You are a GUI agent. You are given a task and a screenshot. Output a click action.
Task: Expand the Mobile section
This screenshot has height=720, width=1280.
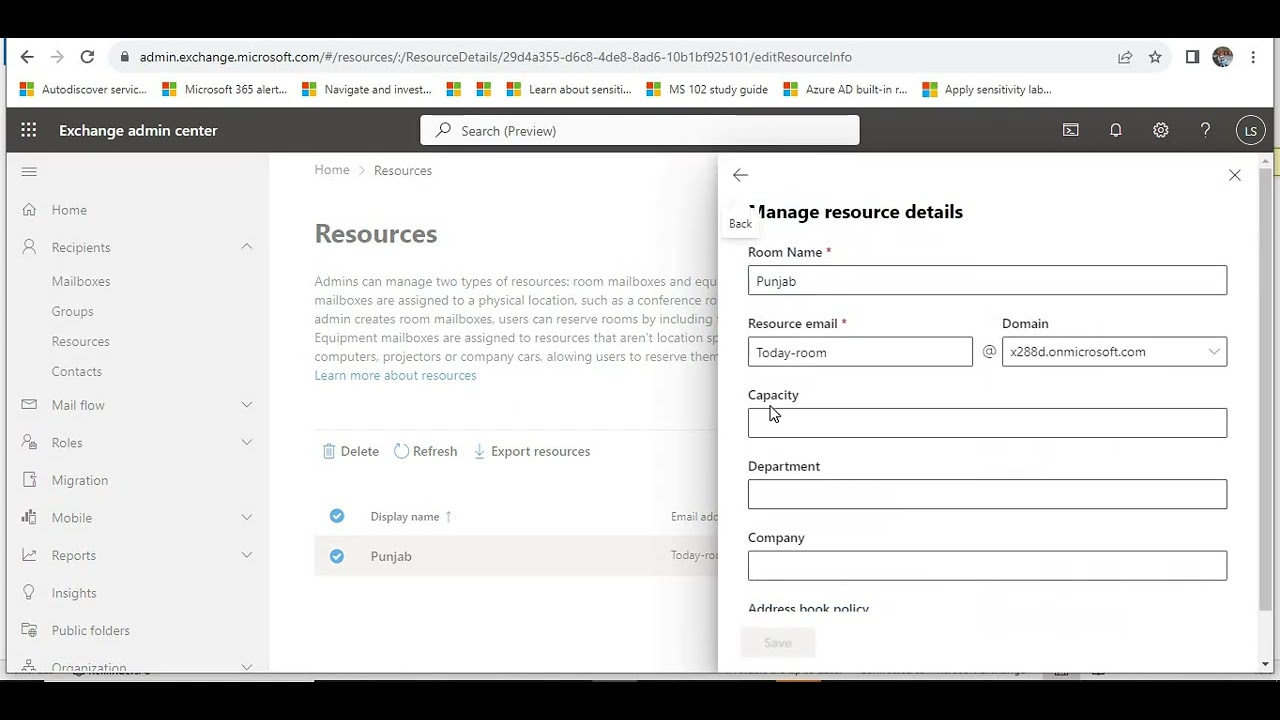point(246,518)
